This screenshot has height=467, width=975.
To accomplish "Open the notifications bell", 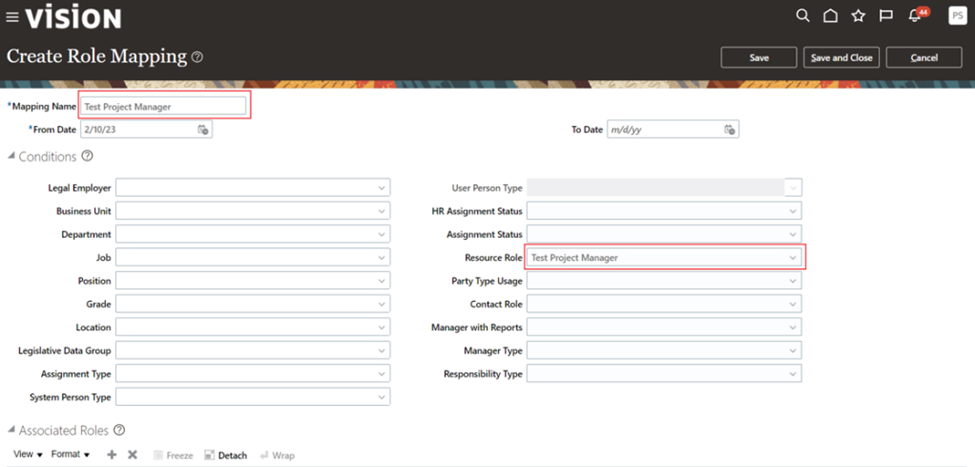I will [914, 16].
